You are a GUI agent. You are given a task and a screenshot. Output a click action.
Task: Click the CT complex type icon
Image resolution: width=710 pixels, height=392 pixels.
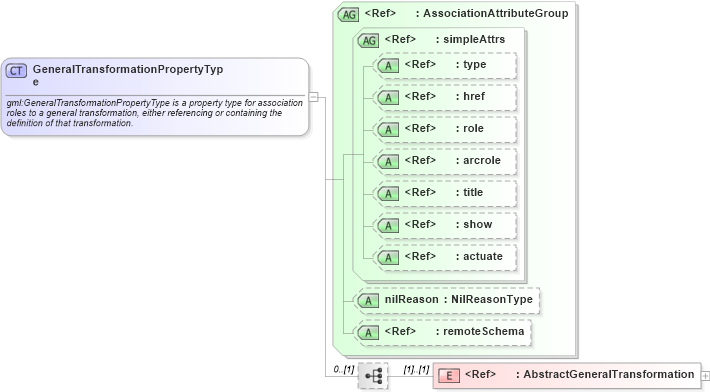[16, 71]
